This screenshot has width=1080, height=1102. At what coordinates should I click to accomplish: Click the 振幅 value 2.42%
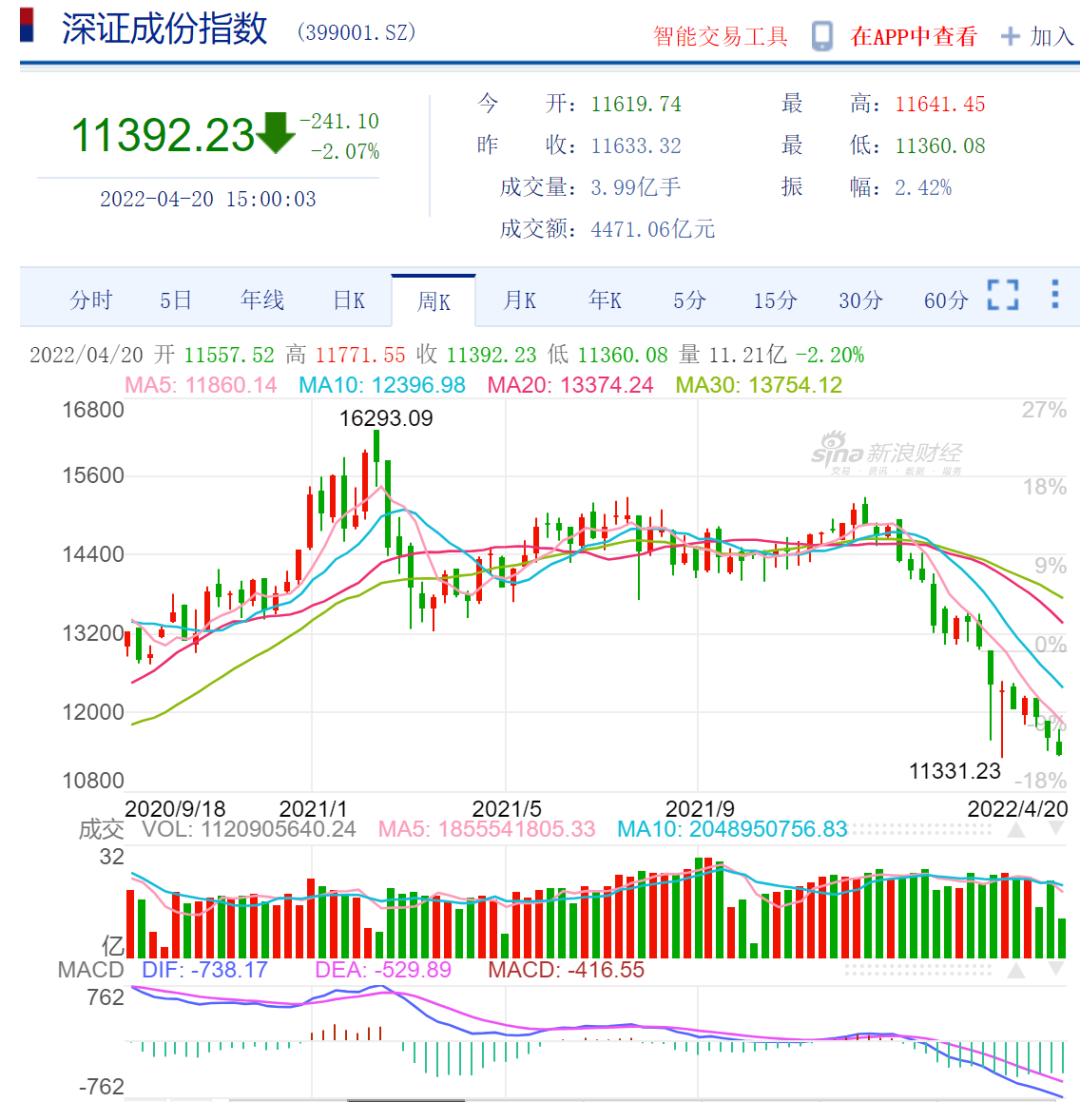point(923,188)
